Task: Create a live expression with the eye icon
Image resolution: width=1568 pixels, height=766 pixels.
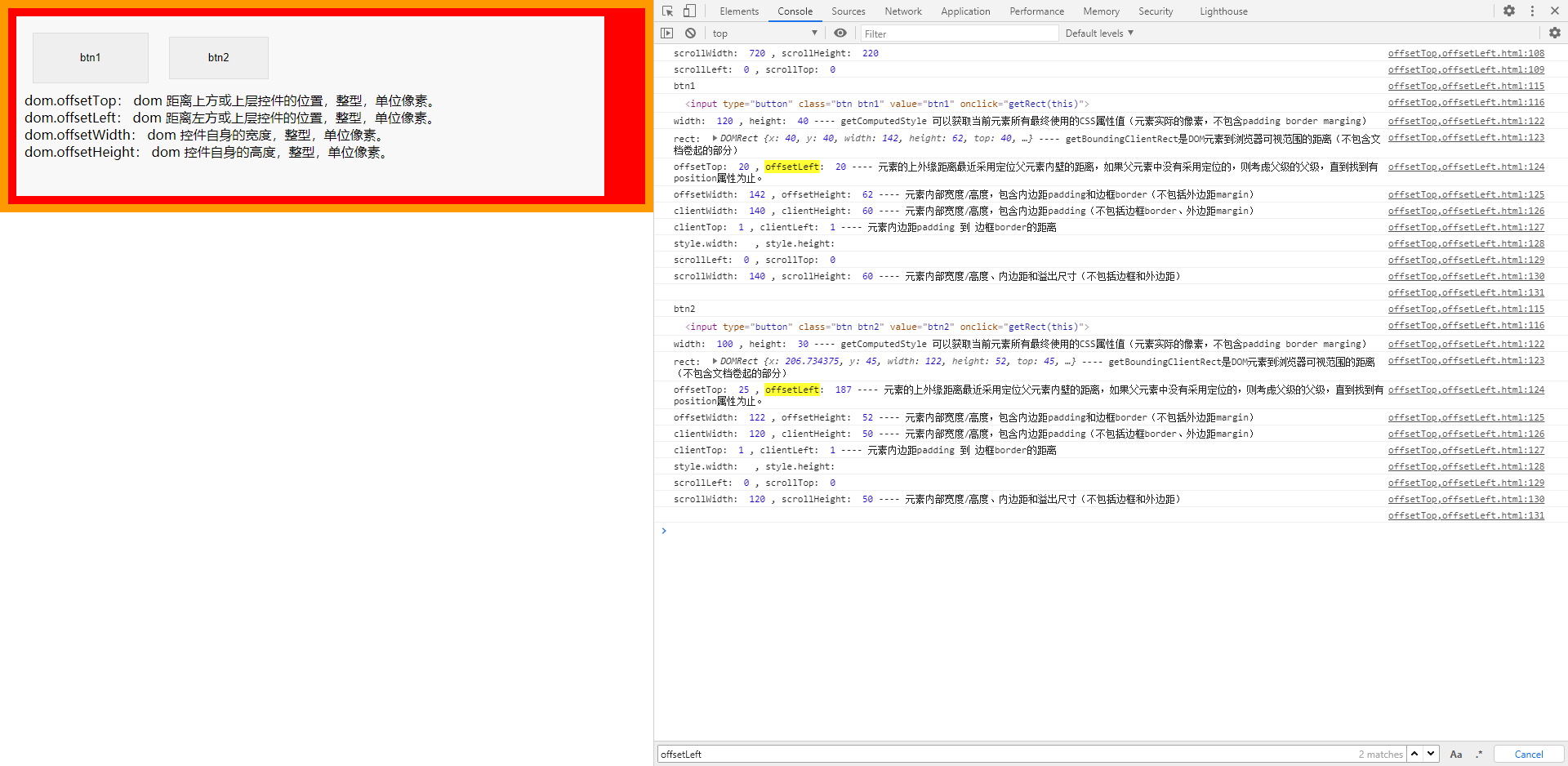Action: click(840, 33)
